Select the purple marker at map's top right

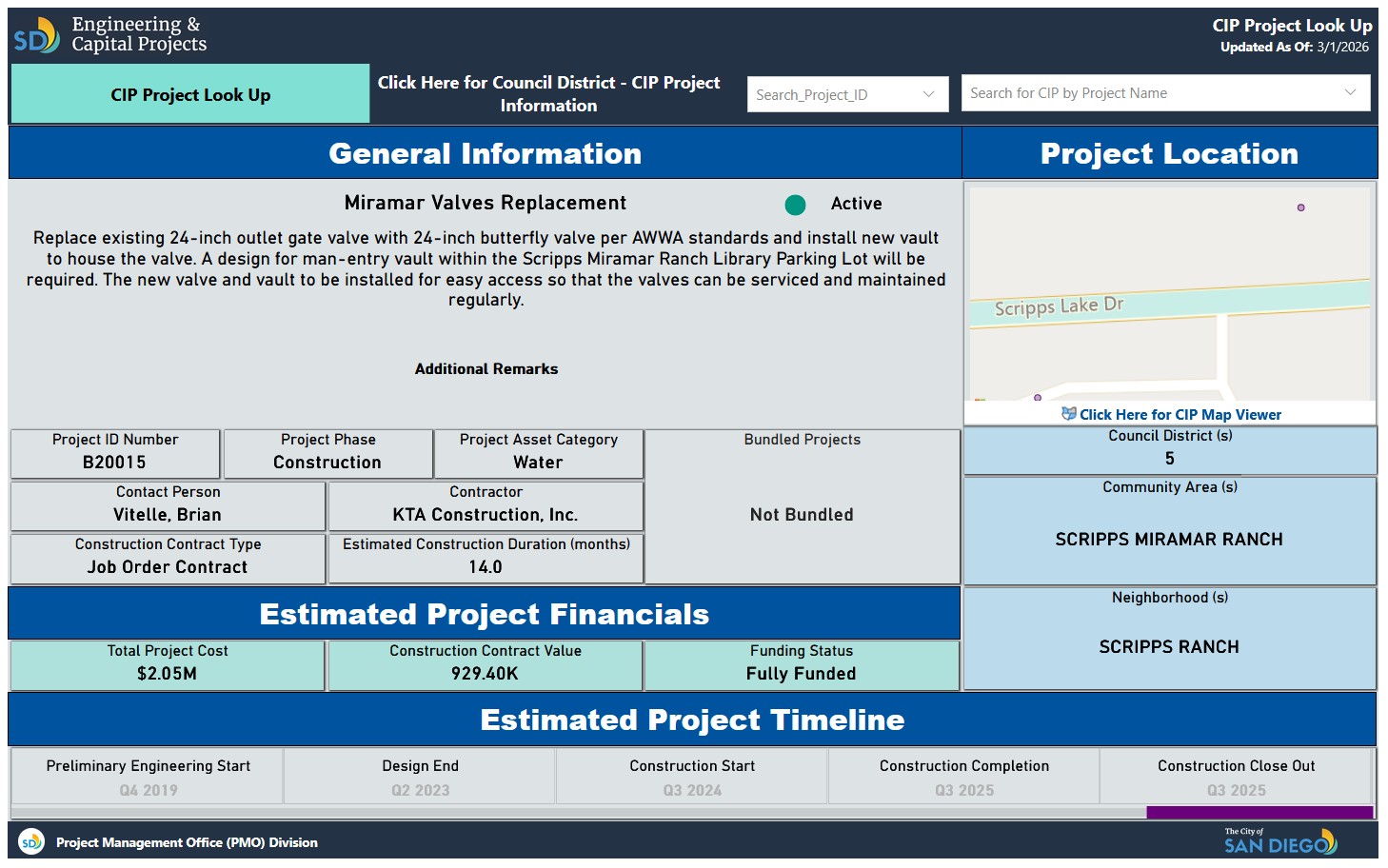click(x=1300, y=207)
